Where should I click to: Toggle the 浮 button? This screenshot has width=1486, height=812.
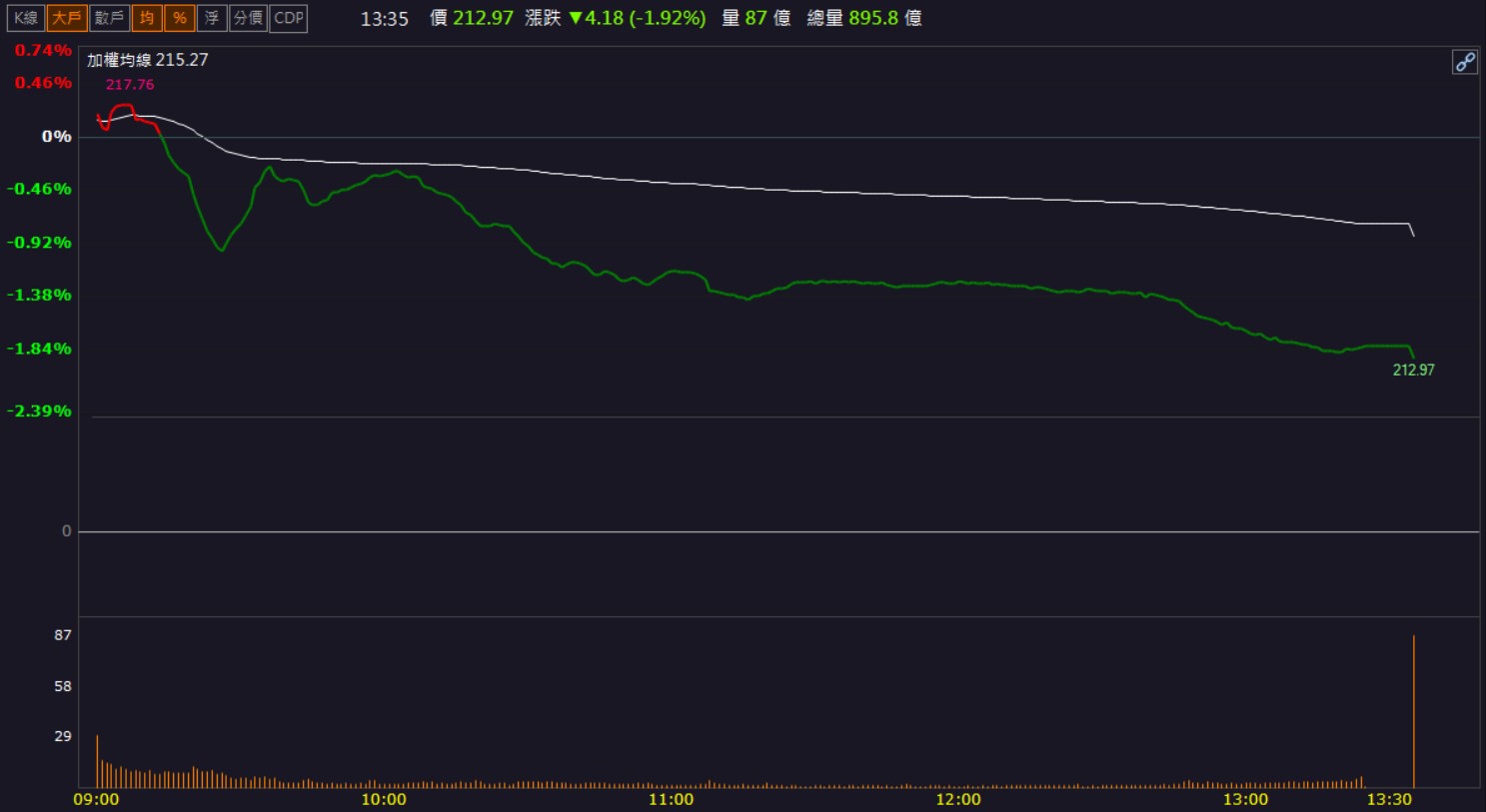(212, 18)
